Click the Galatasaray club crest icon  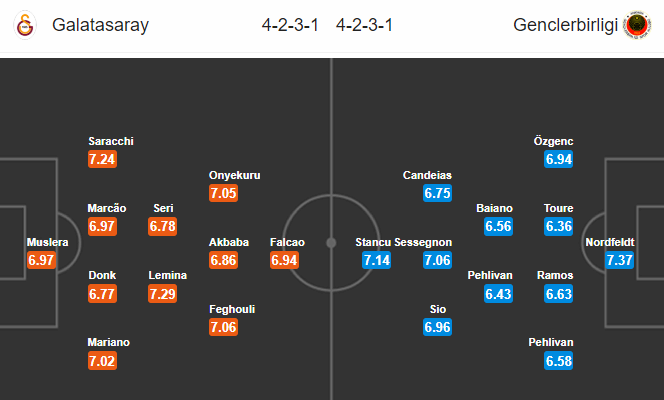25,25
